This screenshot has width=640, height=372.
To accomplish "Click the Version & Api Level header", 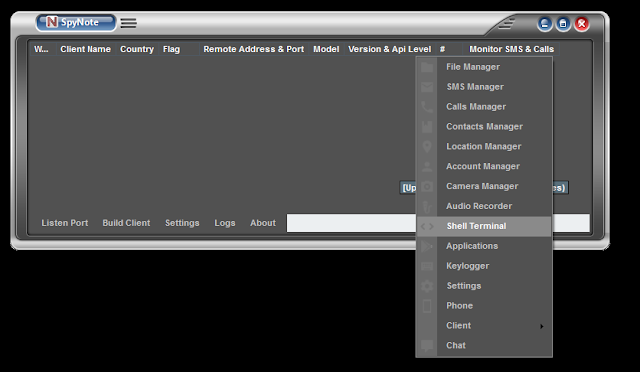I will [389, 49].
